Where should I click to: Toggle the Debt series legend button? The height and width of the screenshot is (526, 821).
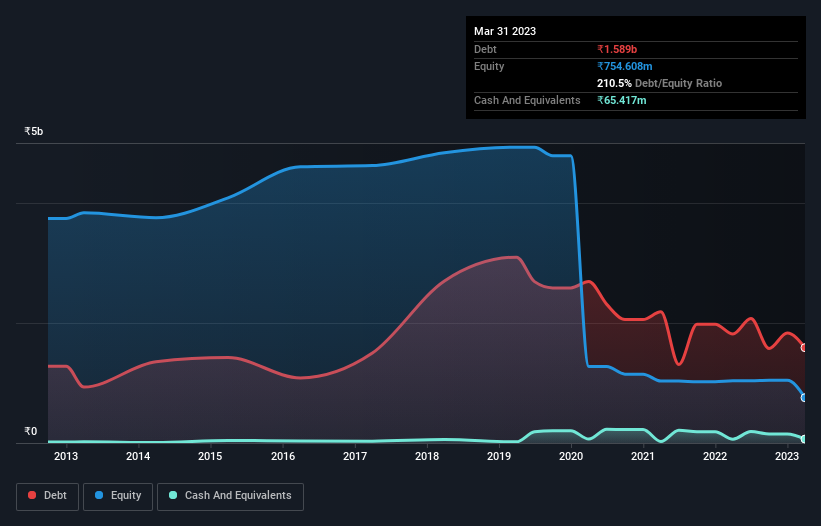tap(48, 496)
